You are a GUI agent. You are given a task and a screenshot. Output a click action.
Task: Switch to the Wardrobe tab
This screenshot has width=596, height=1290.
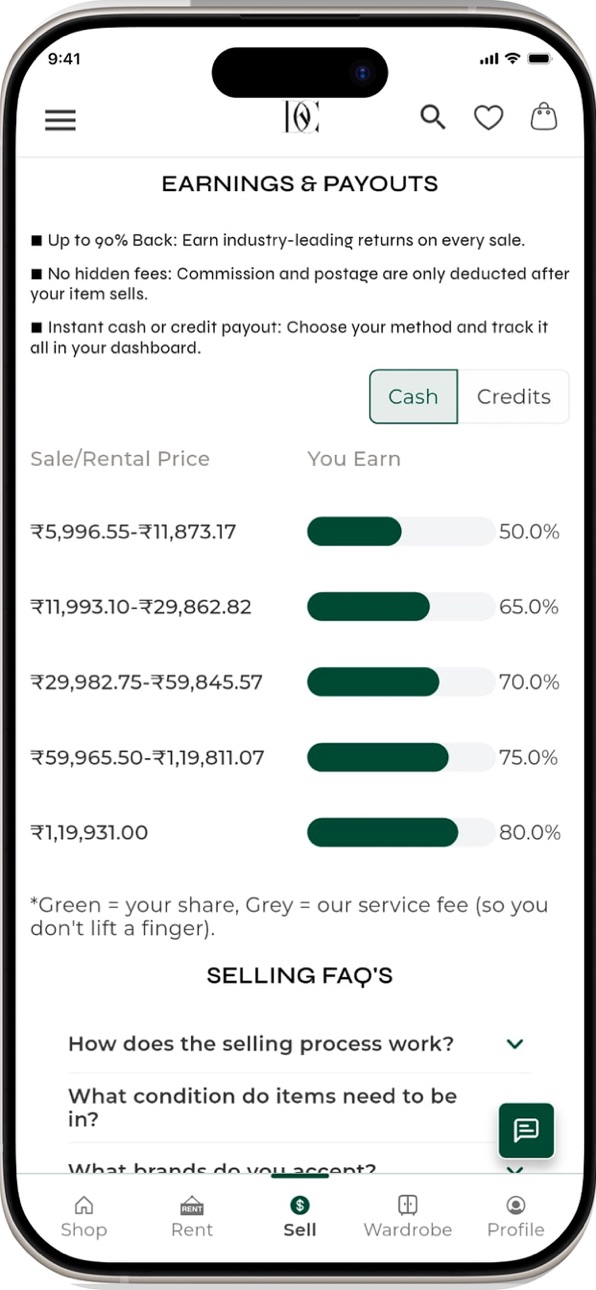407,1216
